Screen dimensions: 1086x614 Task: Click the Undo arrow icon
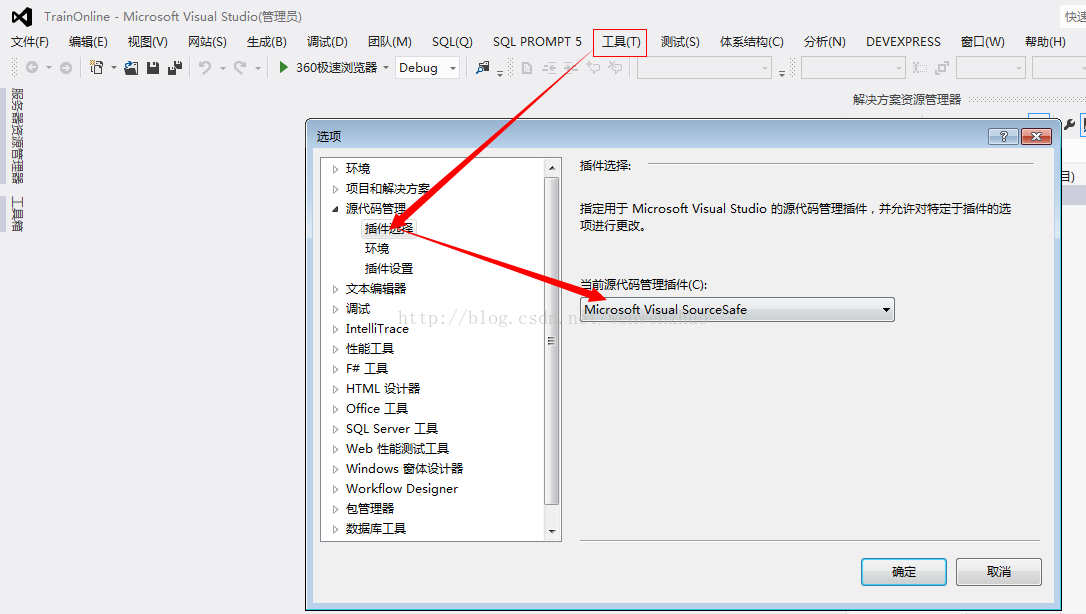coord(205,68)
